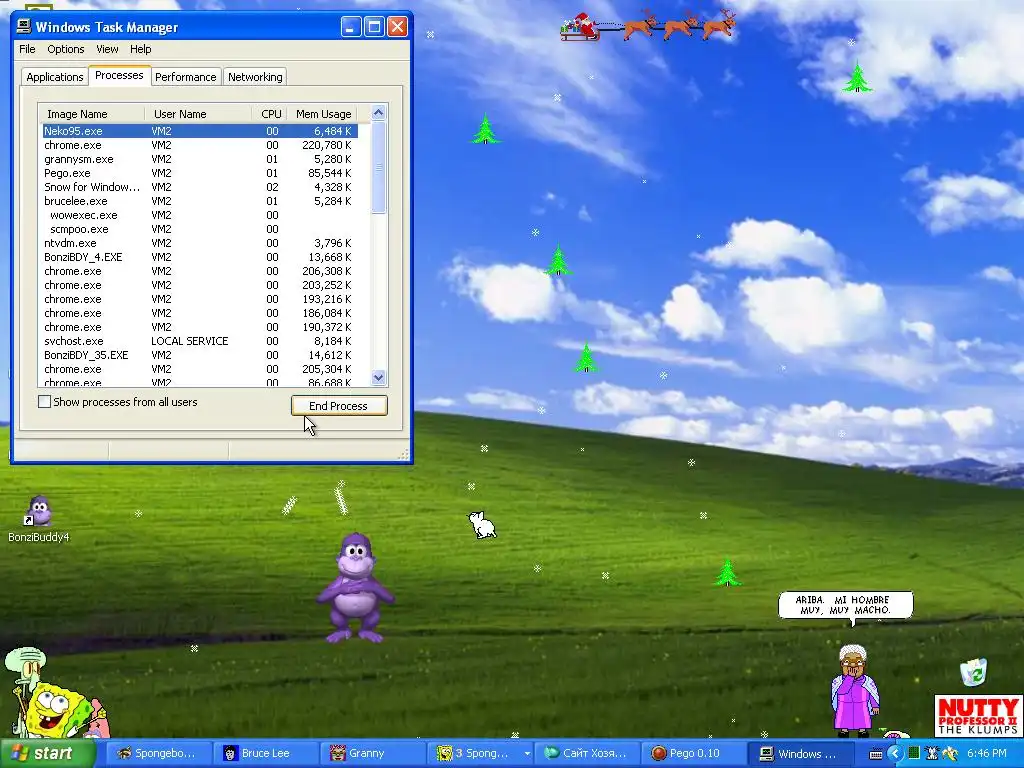Expand hidden system tray icons chevron
The height and width of the screenshot is (768, 1024).
pyautogui.click(x=895, y=754)
